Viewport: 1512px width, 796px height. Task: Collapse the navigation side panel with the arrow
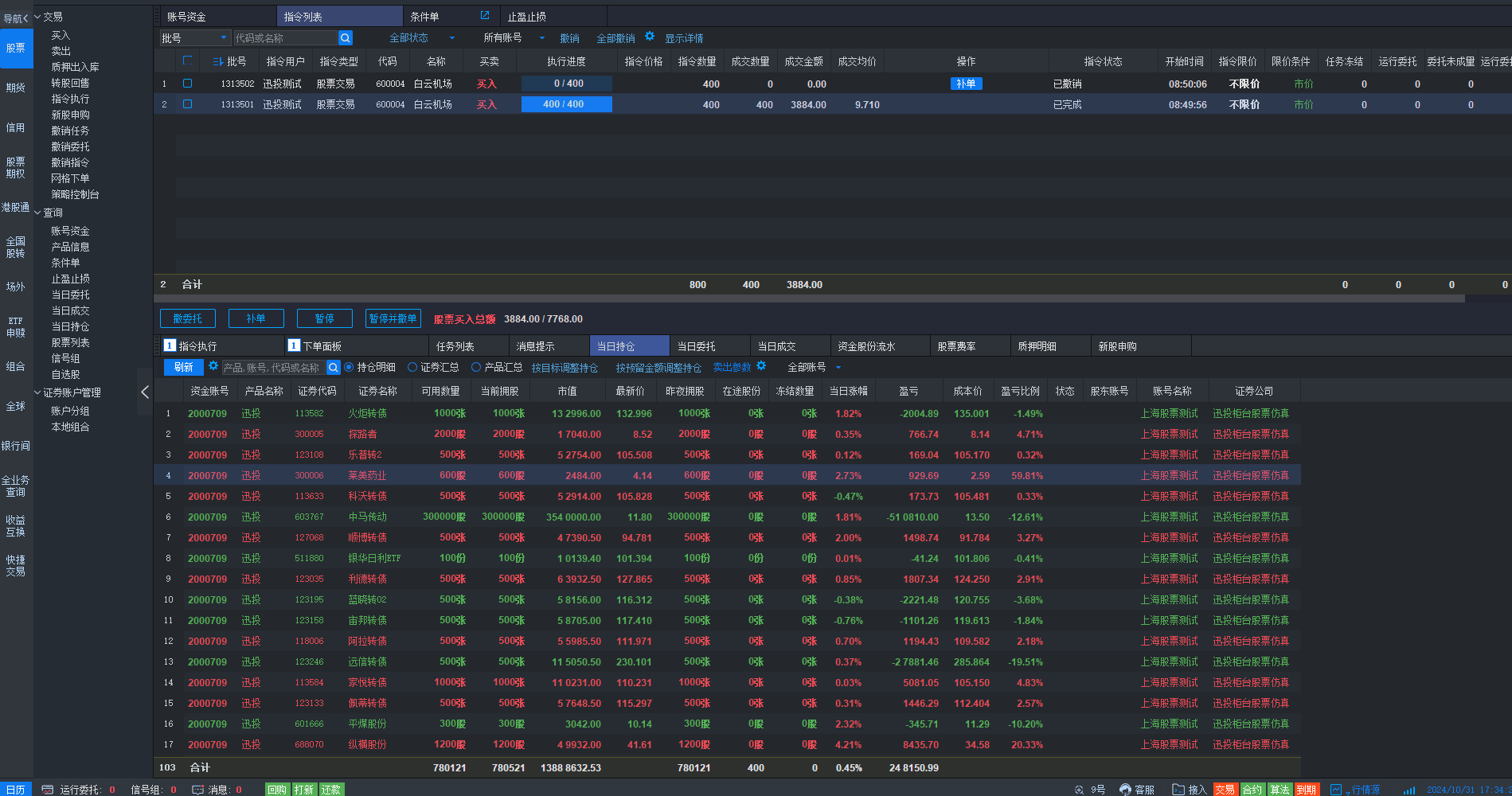click(144, 392)
